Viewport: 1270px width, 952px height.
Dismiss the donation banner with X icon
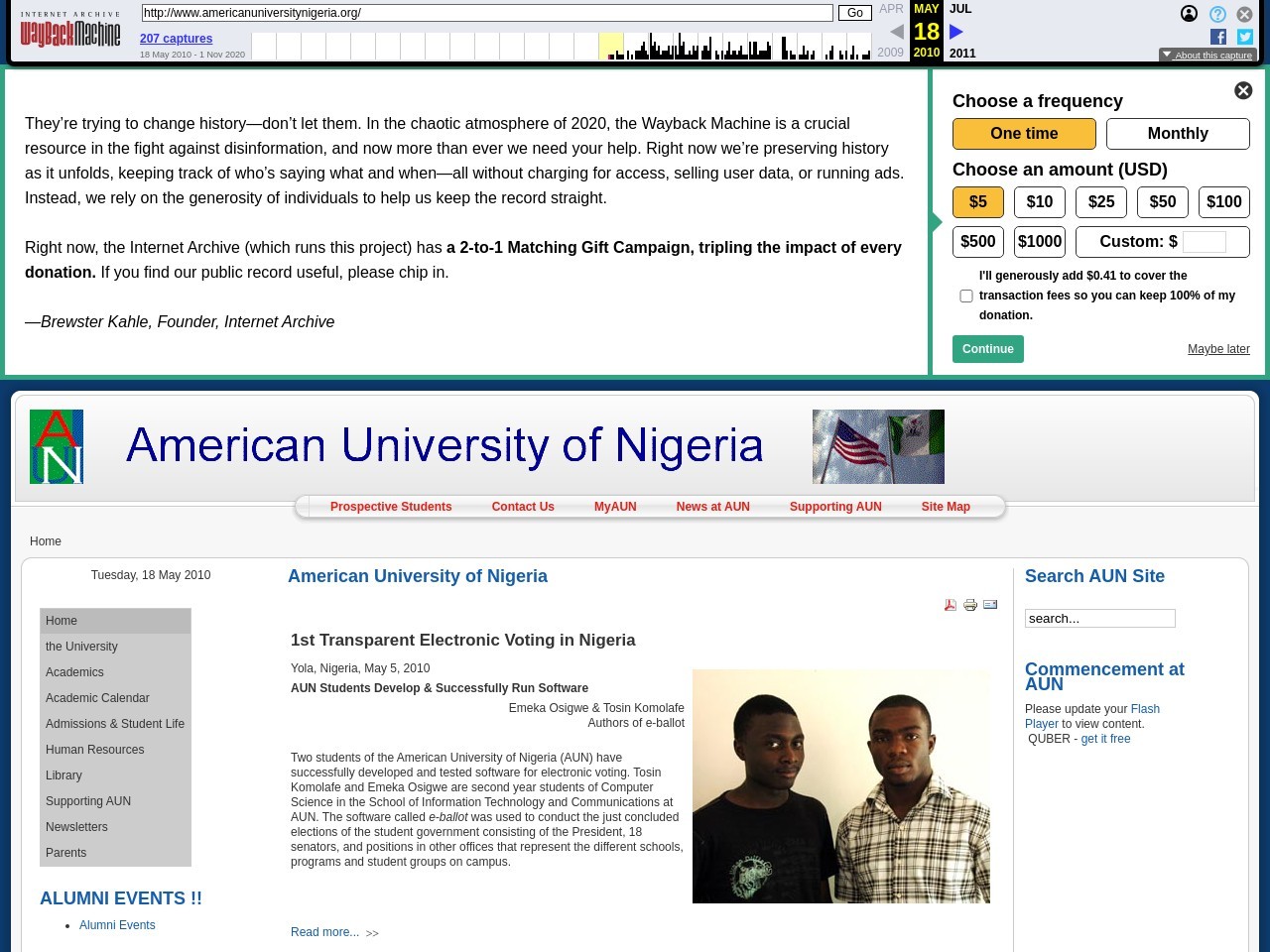(x=1243, y=91)
